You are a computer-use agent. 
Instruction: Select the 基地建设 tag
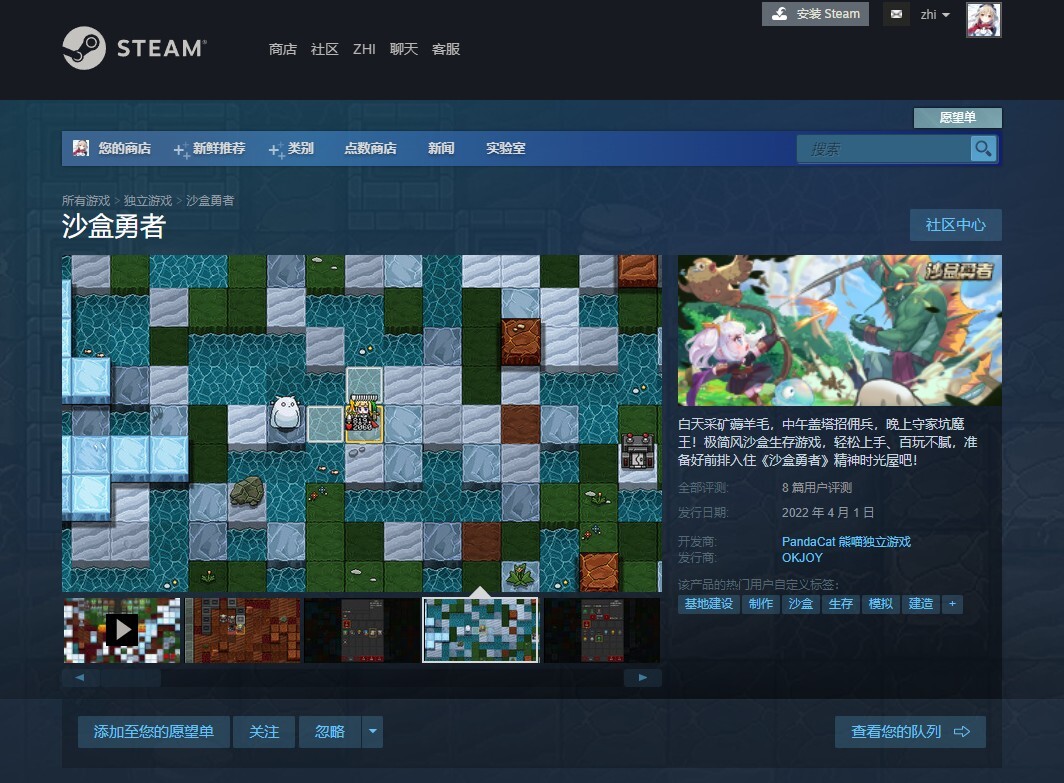coord(708,604)
